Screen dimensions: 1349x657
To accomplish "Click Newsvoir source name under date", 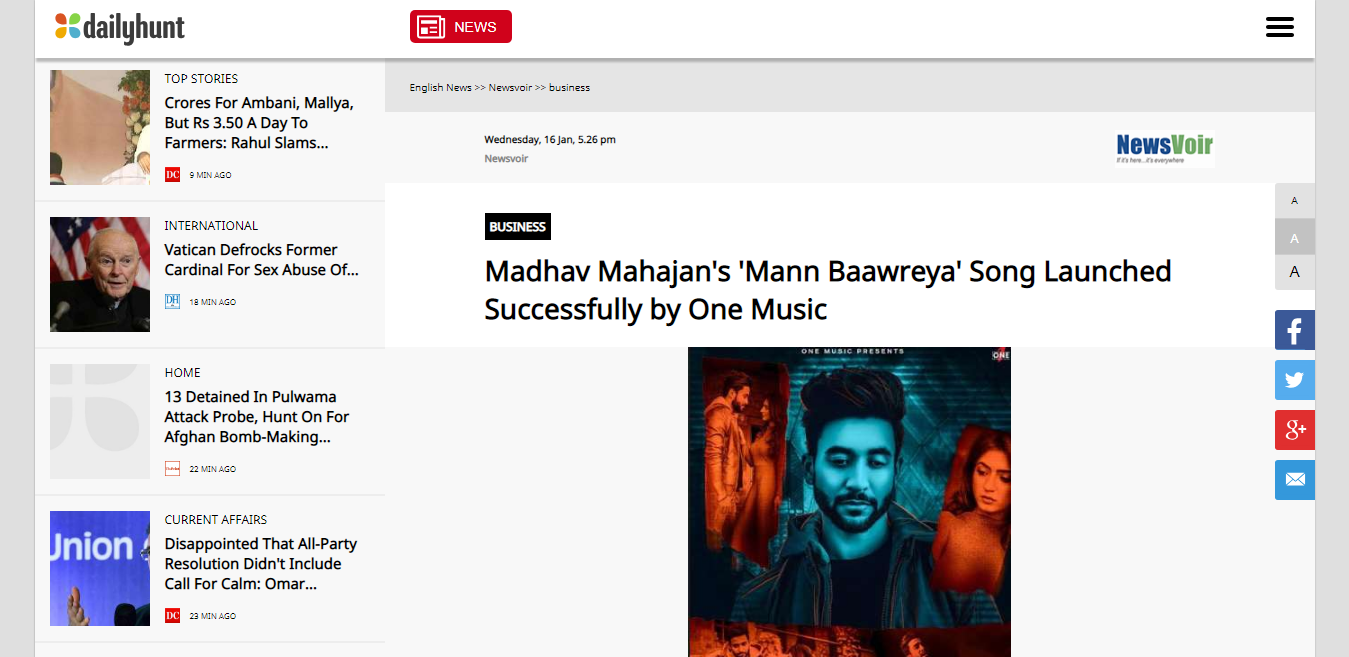I will 506,159.
